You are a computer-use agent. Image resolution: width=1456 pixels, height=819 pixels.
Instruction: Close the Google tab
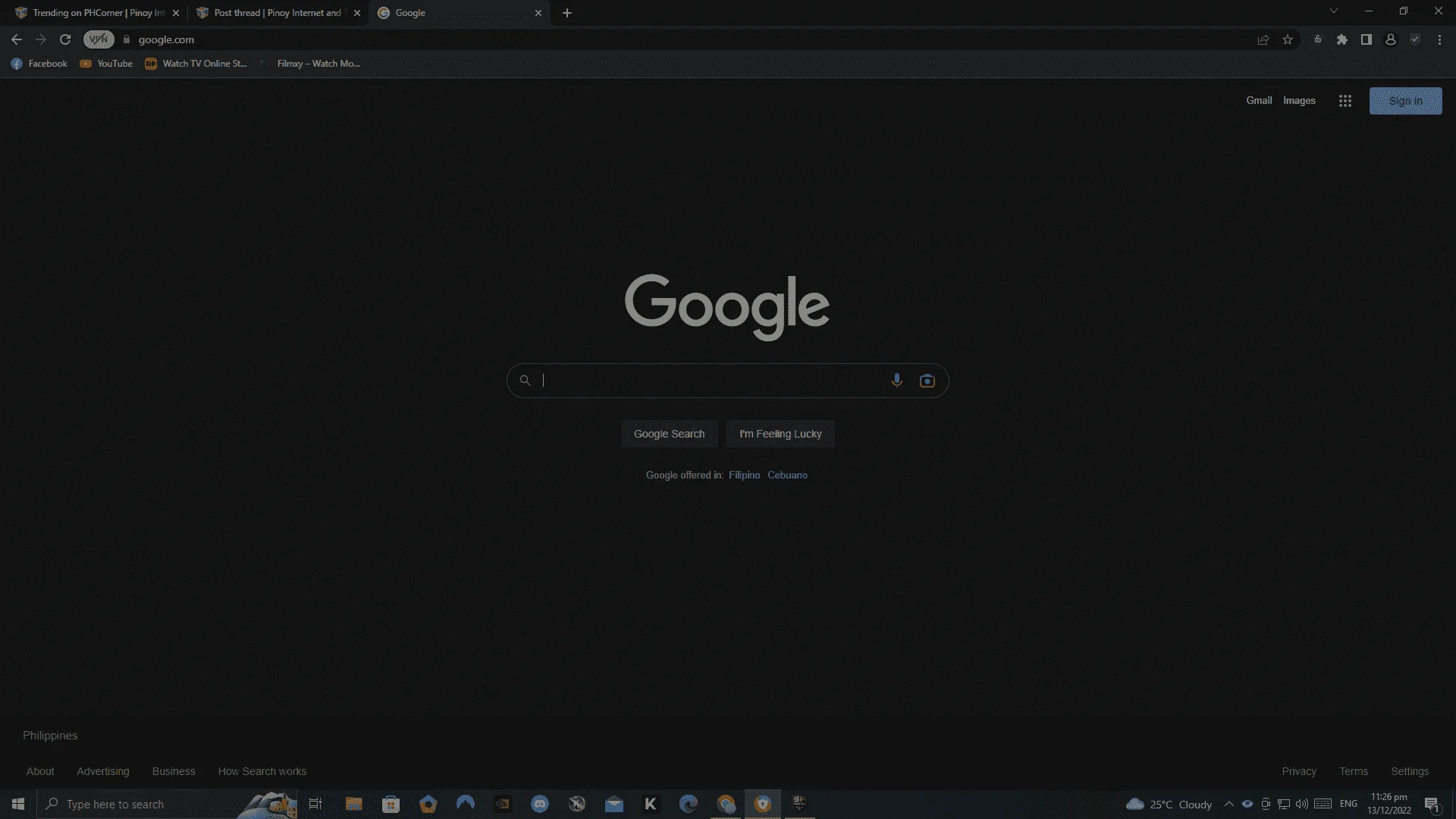tap(538, 13)
